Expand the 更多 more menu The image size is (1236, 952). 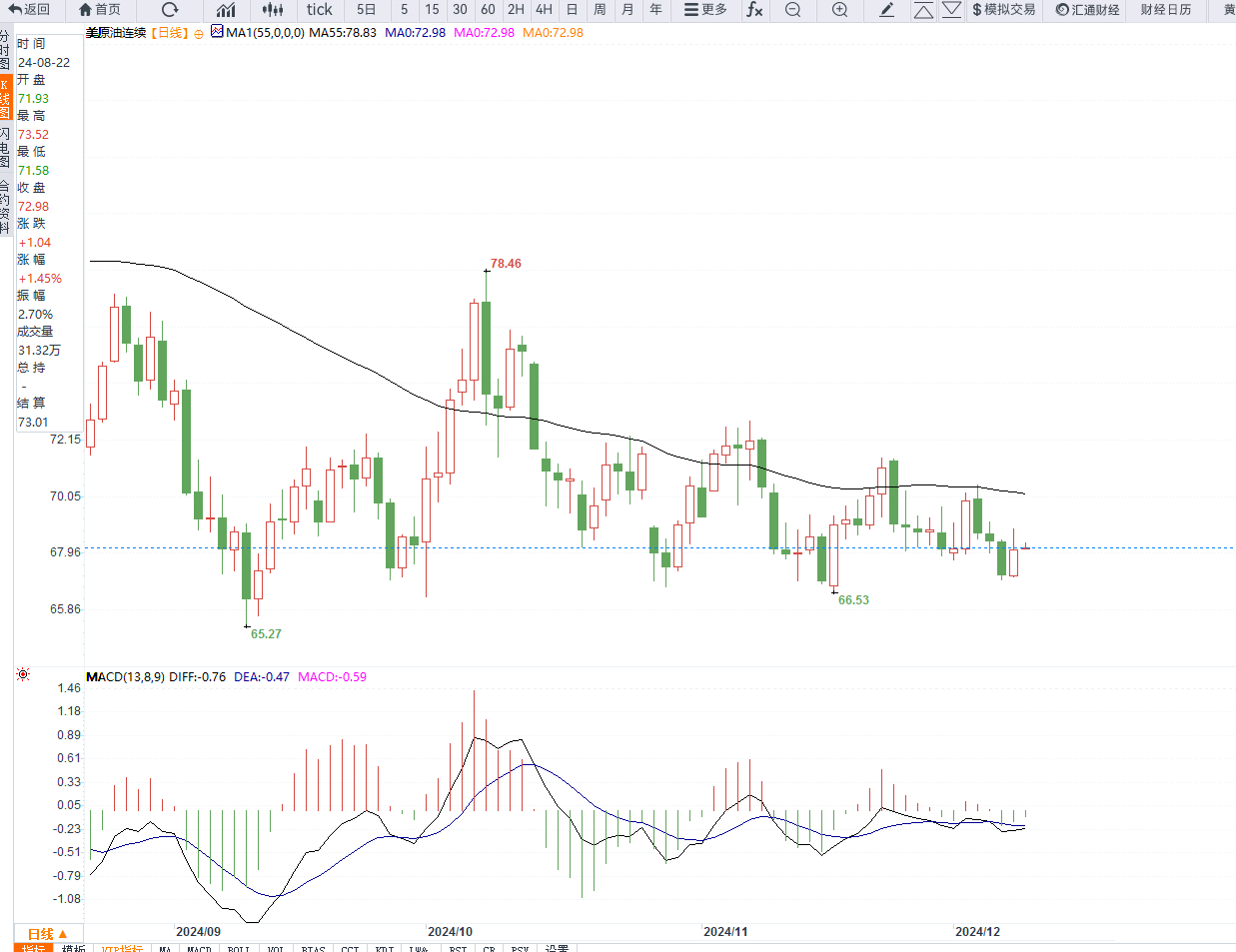pos(705,10)
